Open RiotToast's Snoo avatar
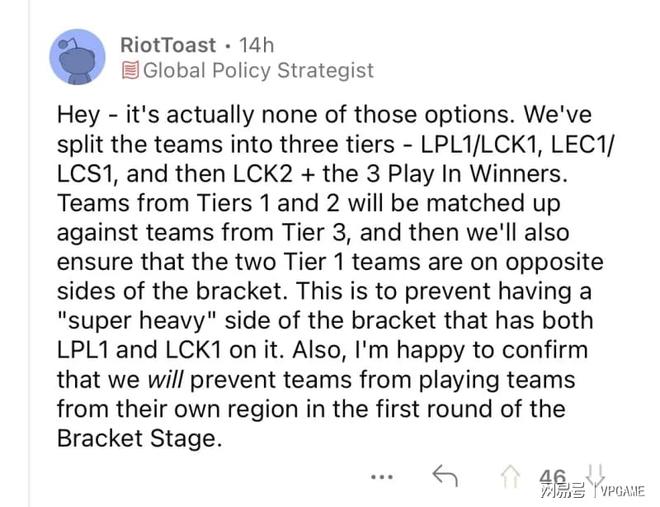This screenshot has width=660, height=507. 77,57
